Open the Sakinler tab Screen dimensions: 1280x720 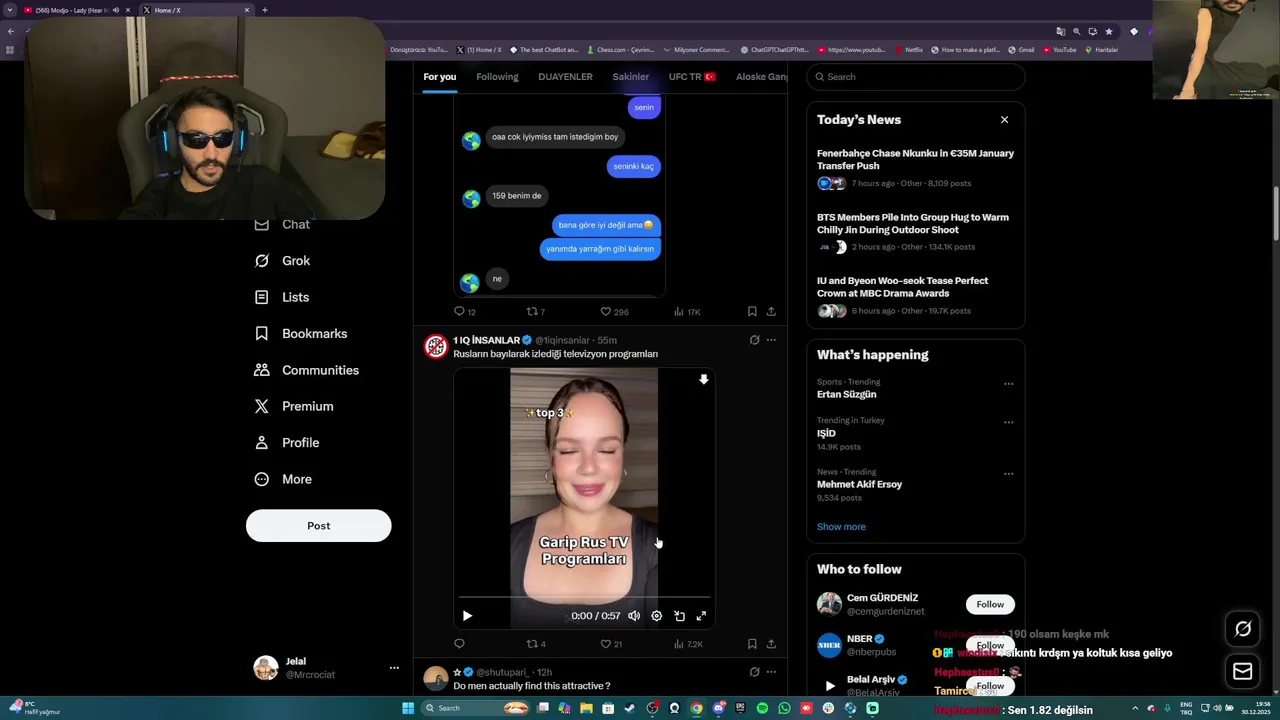pyautogui.click(x=630, y=77)
